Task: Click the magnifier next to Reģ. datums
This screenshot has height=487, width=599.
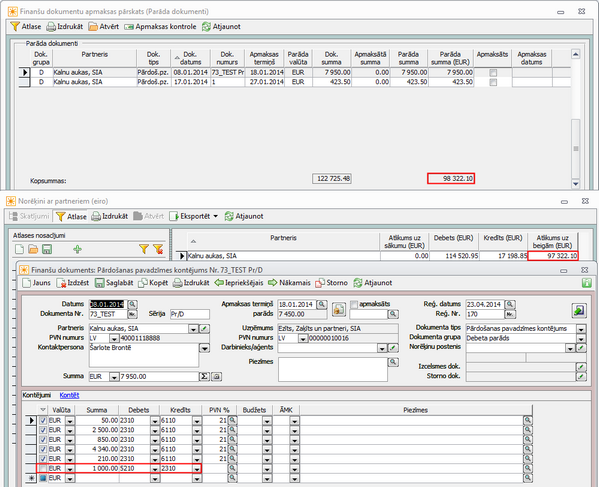Action: [510, 304]
